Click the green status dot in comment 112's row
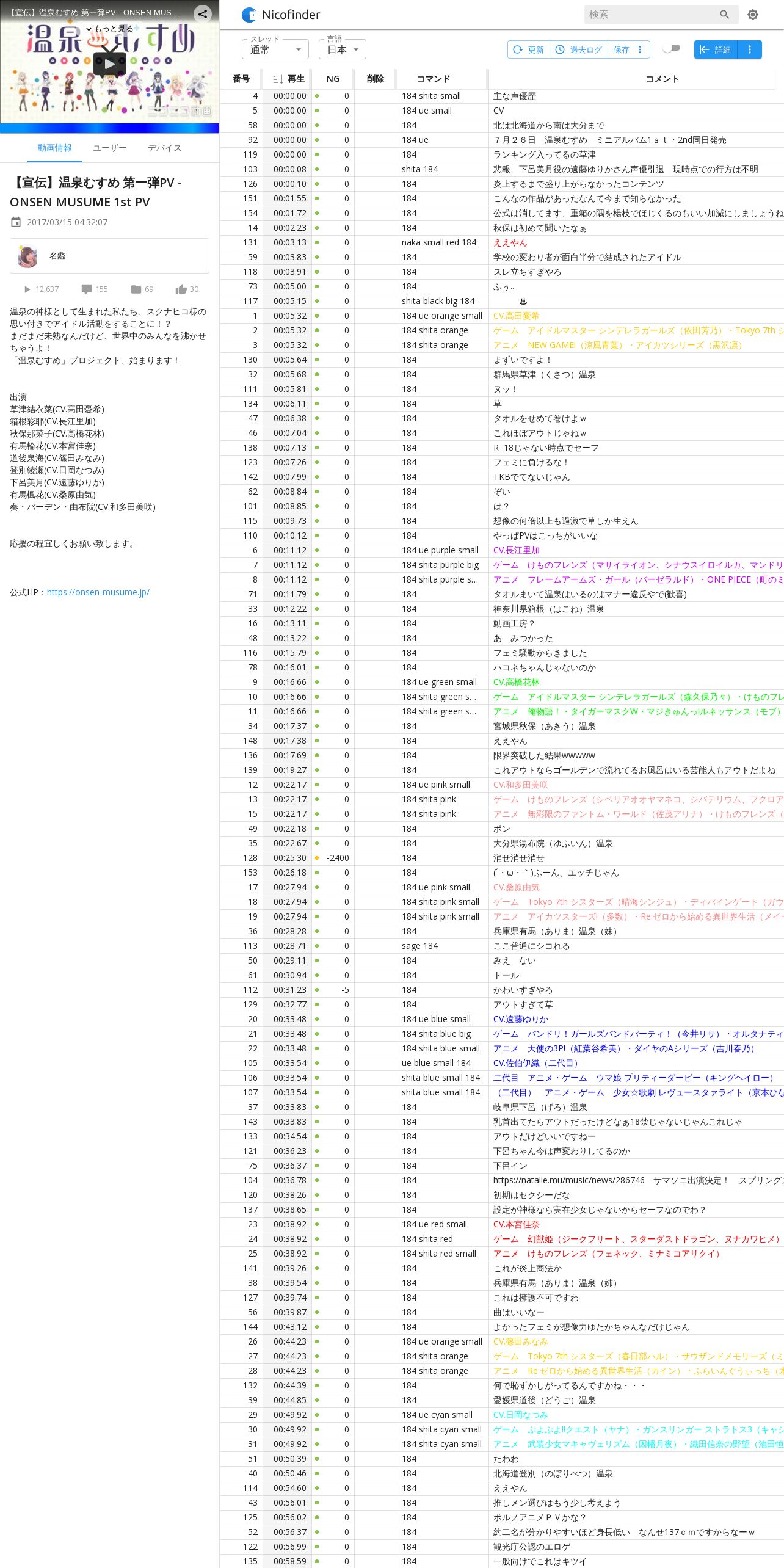The image size is (784, 1568). [317, 990]
